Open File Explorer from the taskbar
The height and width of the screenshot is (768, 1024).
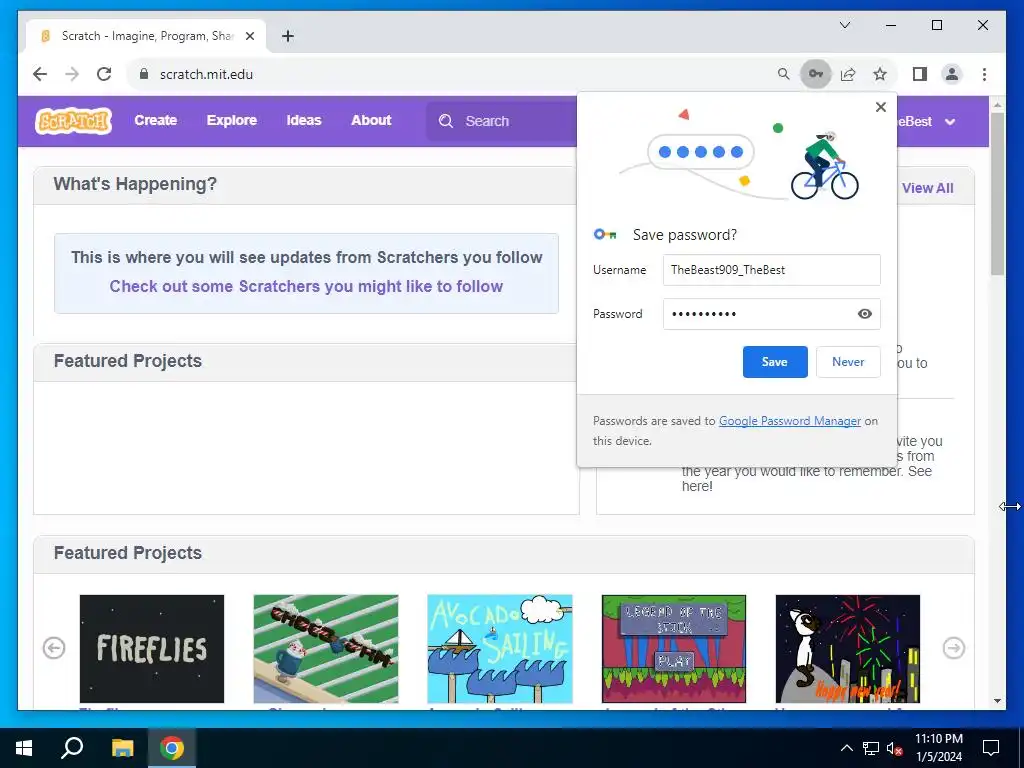(122, 748)
